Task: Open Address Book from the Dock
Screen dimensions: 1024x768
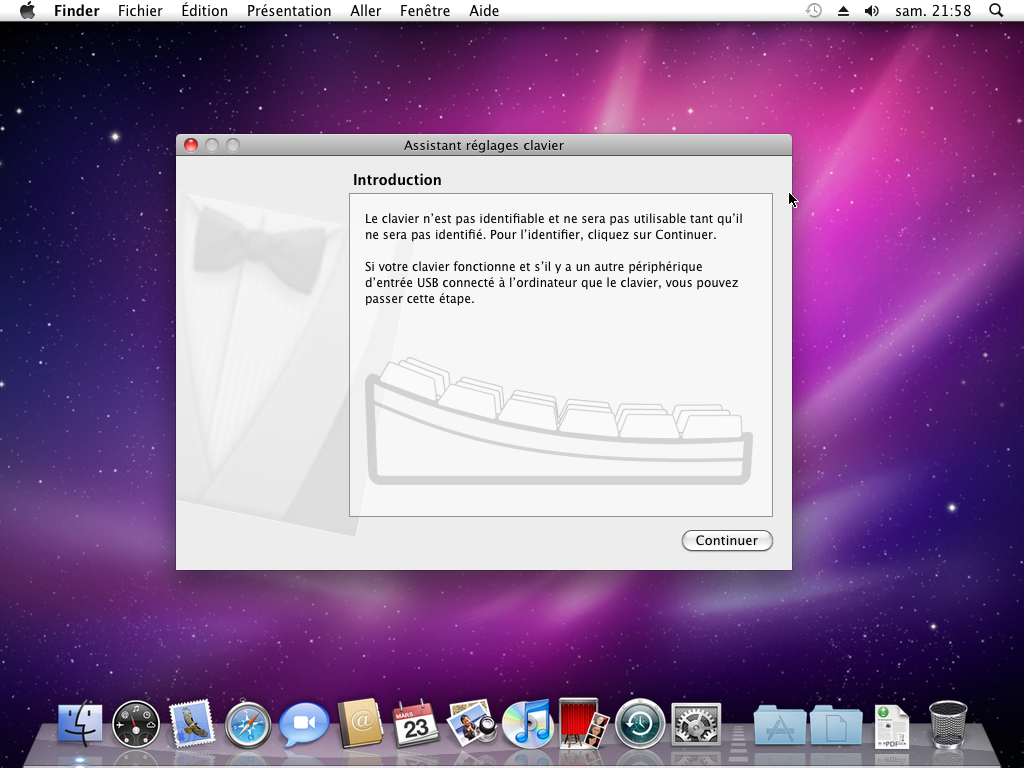Action: [x=360, y=723]
